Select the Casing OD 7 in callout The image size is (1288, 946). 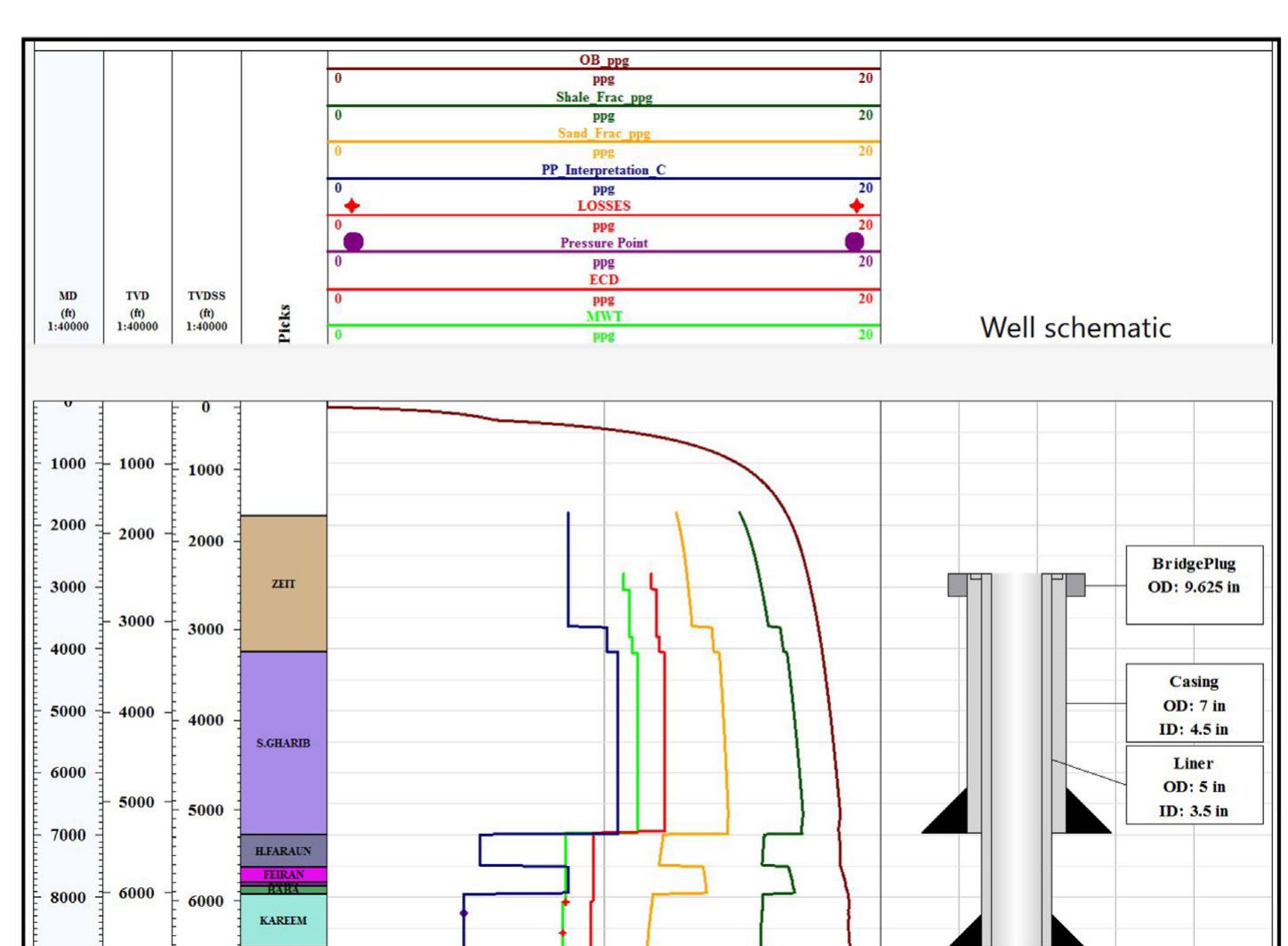pos(1194,704)
